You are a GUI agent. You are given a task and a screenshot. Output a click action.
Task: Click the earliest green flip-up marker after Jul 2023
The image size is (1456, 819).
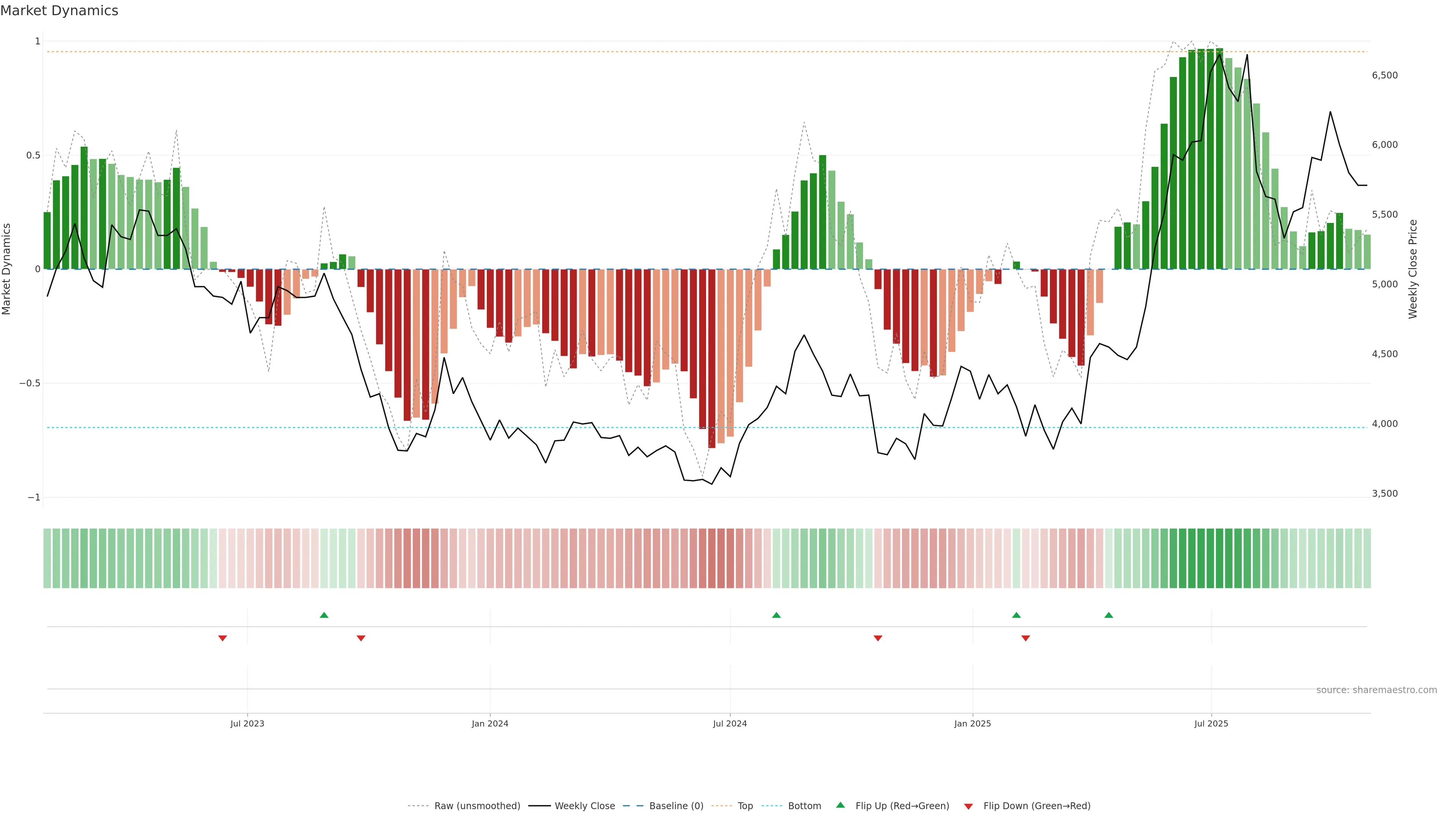point(324,615)
